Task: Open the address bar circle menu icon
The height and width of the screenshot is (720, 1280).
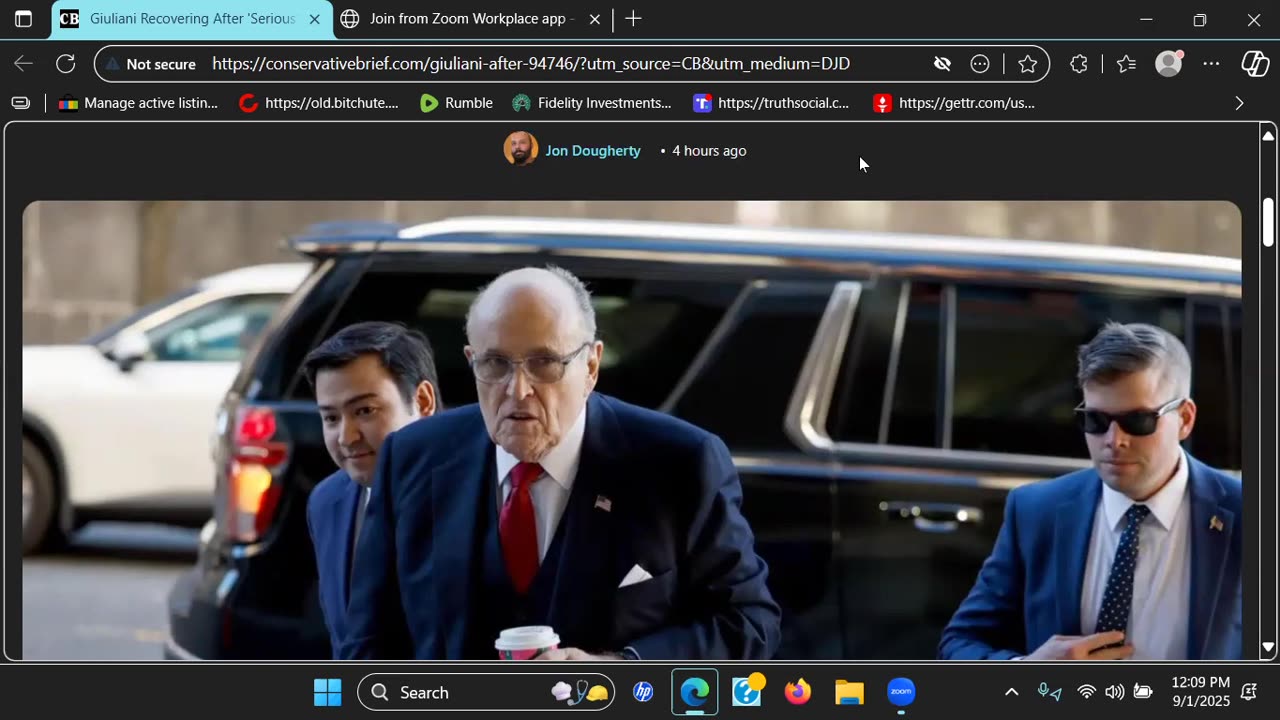Action: point(980,64)
